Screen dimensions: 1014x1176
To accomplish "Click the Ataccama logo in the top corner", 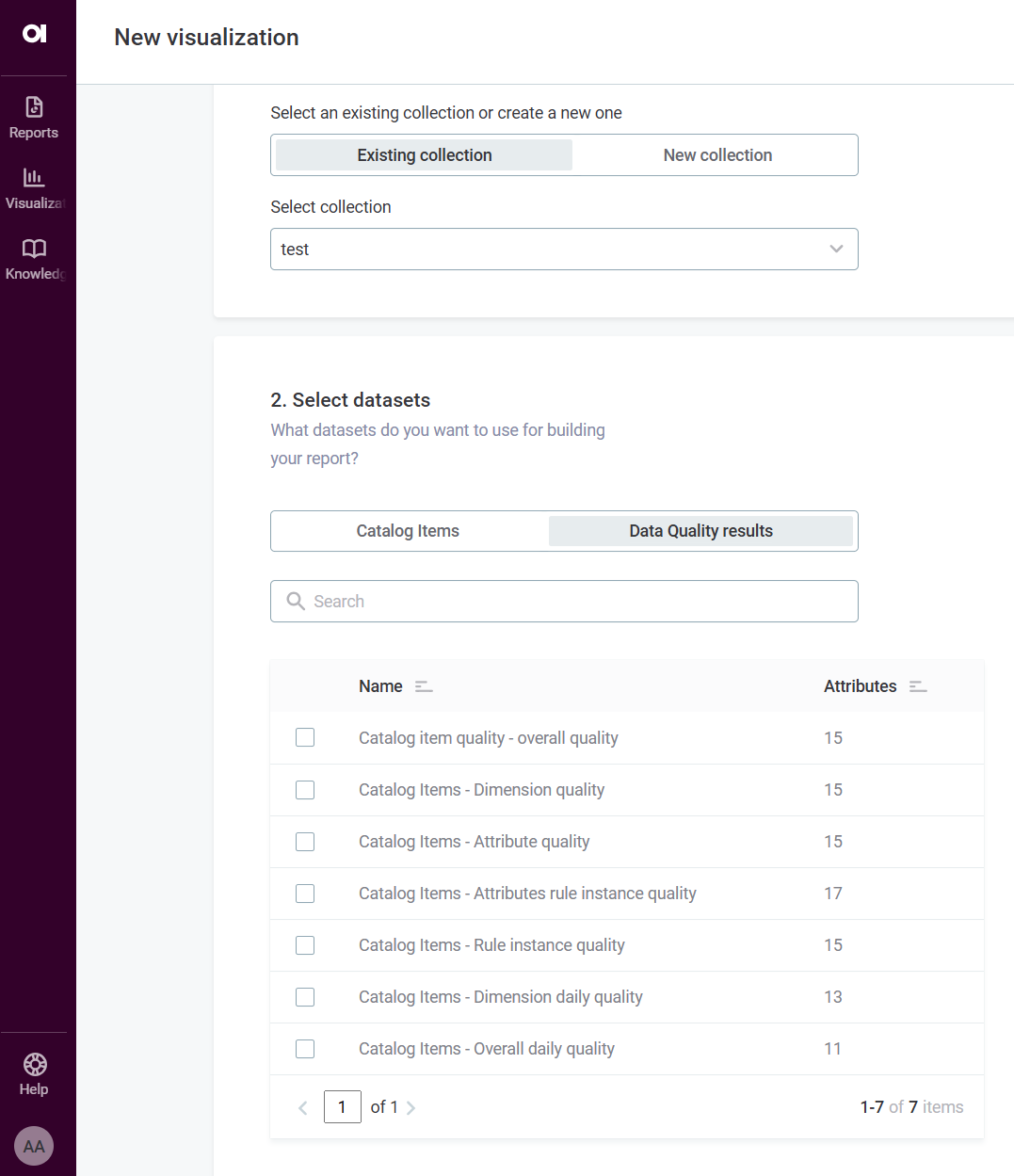I will 35,33.
